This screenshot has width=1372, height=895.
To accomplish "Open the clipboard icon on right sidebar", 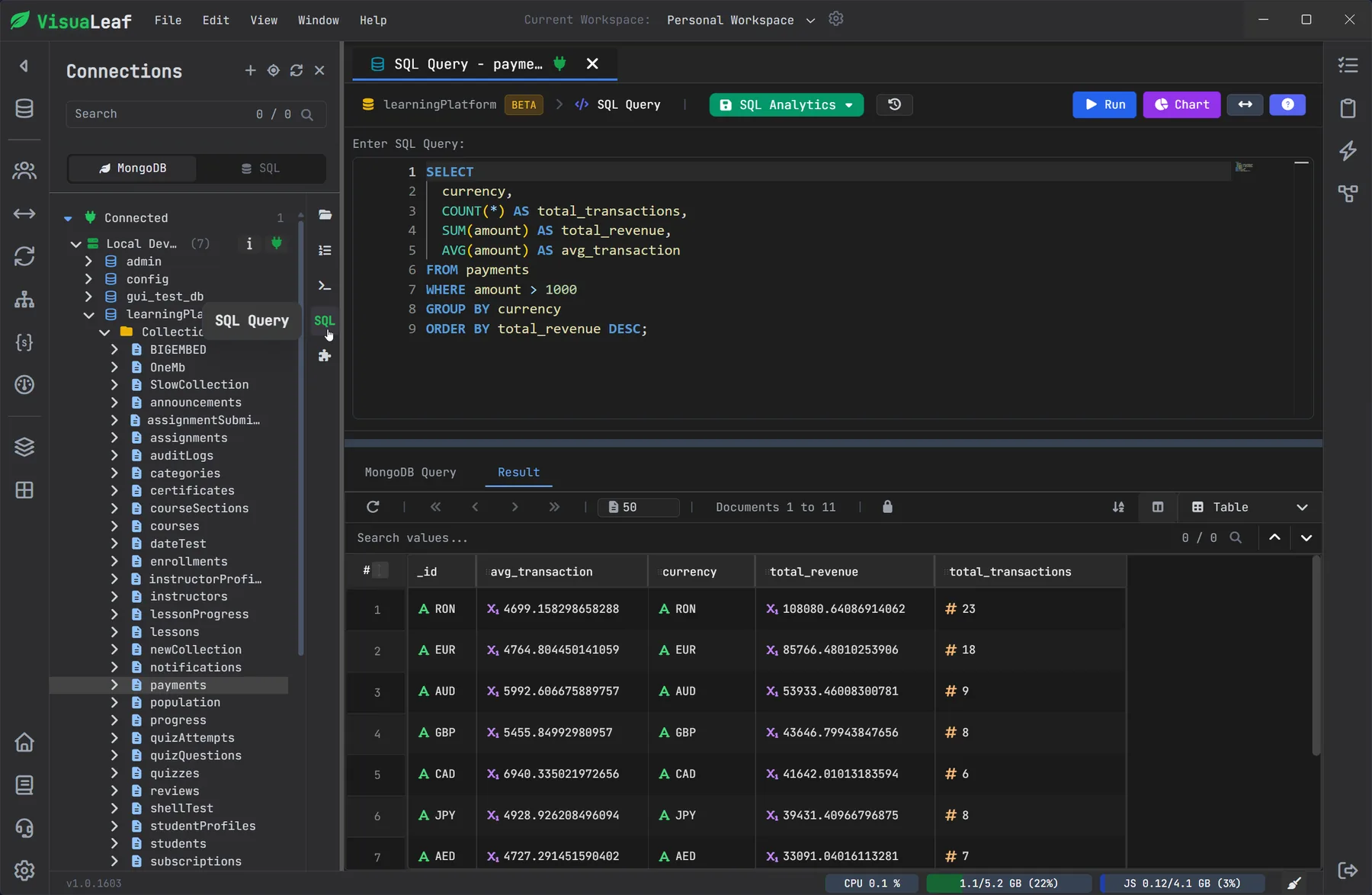I will (x=1348, y=108).
